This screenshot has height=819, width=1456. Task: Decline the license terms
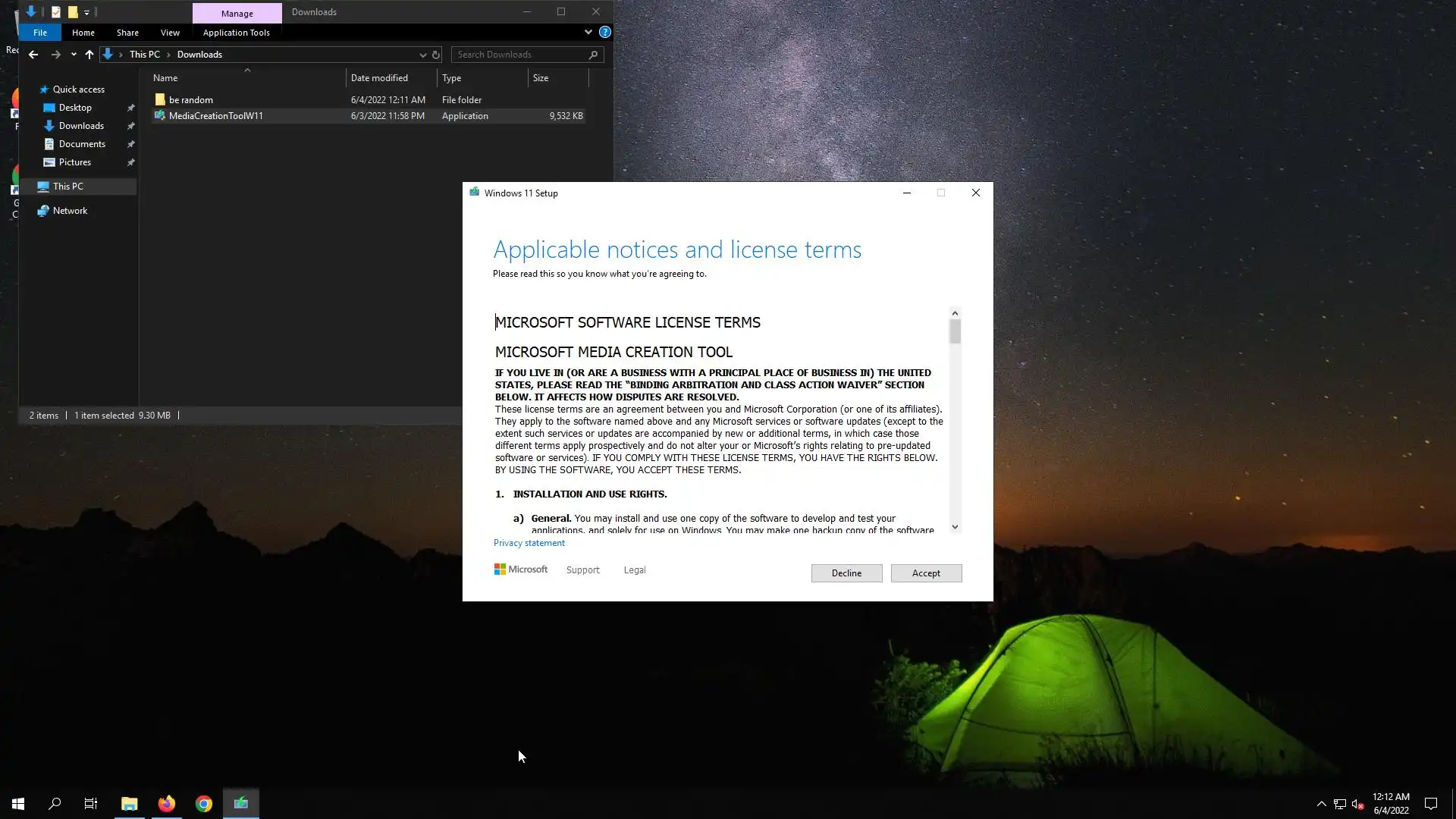pyautogui.click(x=846, y=573)
